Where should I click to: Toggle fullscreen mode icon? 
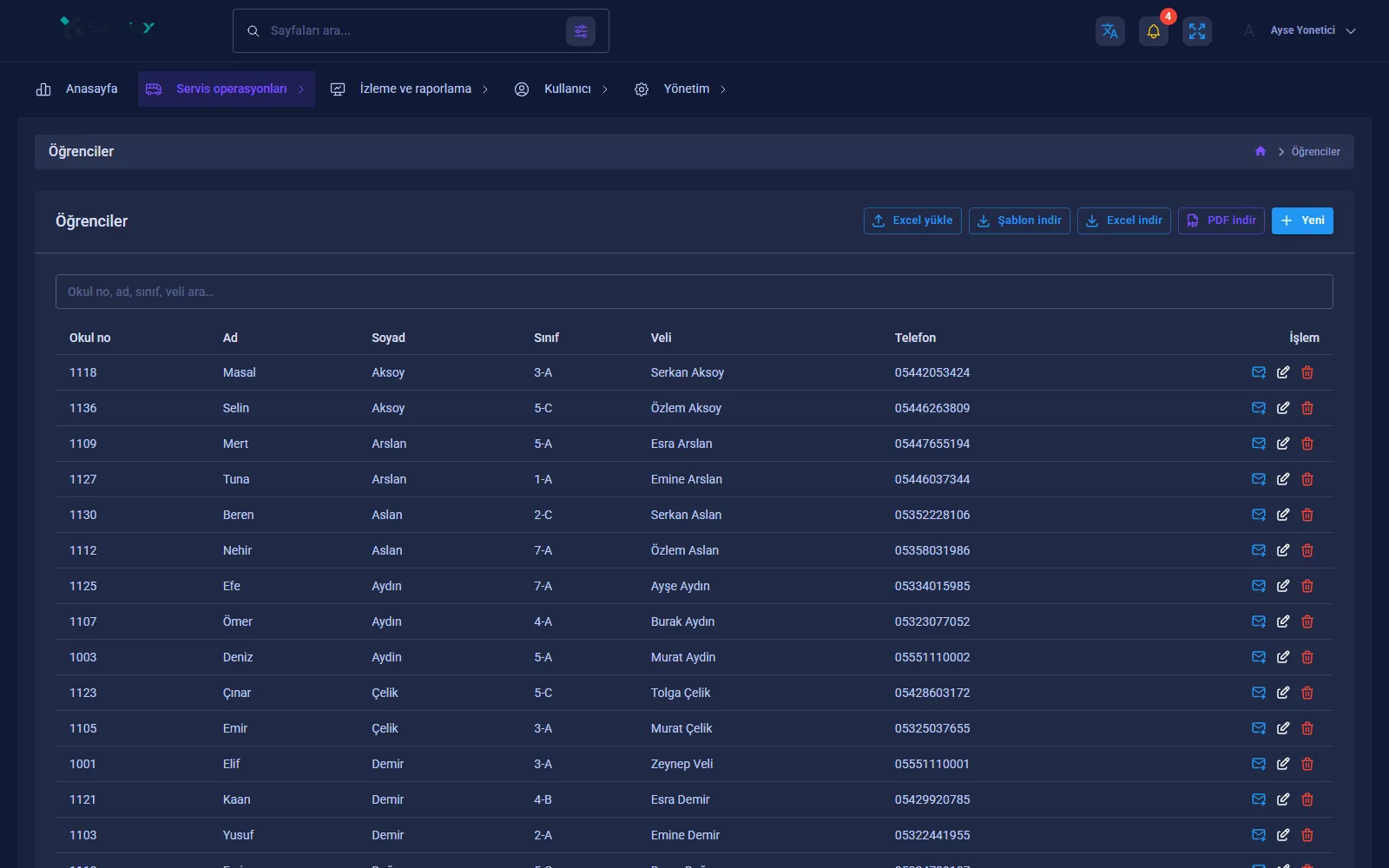point(1197,31)
